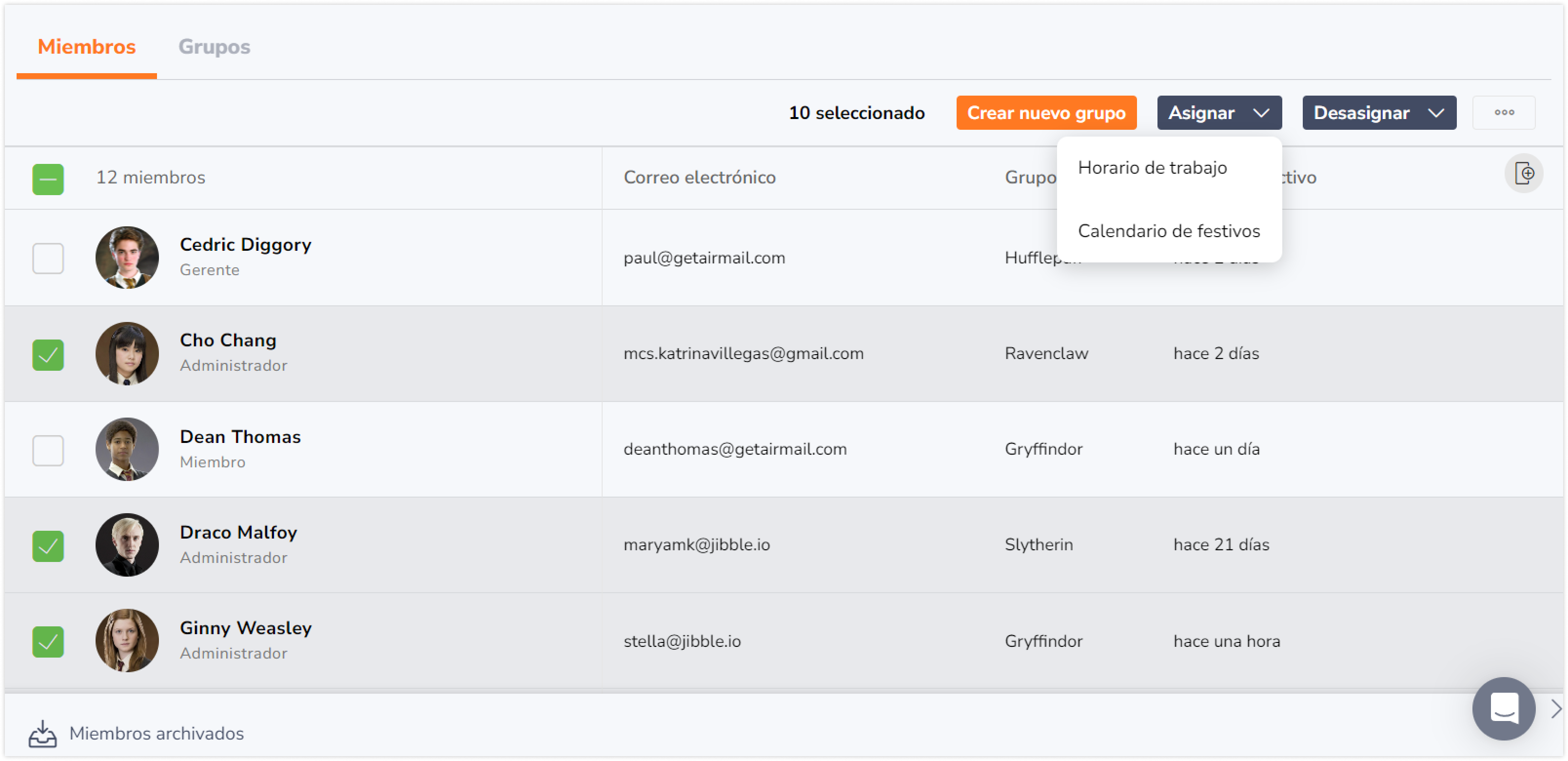Open Ginny Weasley's member name
Image resolution: width=1568 pixels, height=761 pixels.
point(245,628)
